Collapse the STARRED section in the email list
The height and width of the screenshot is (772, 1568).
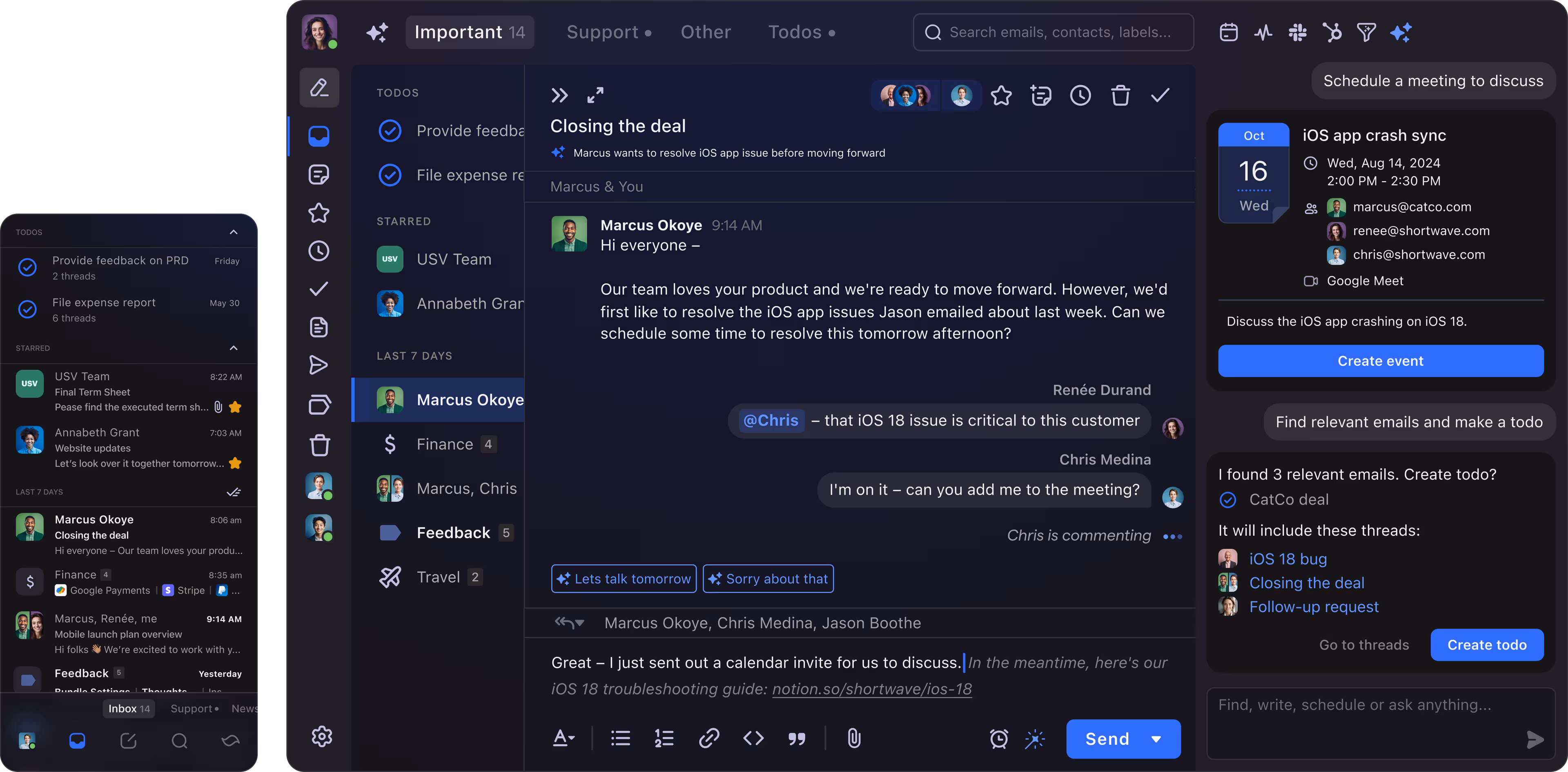click(x=234, y=348)
